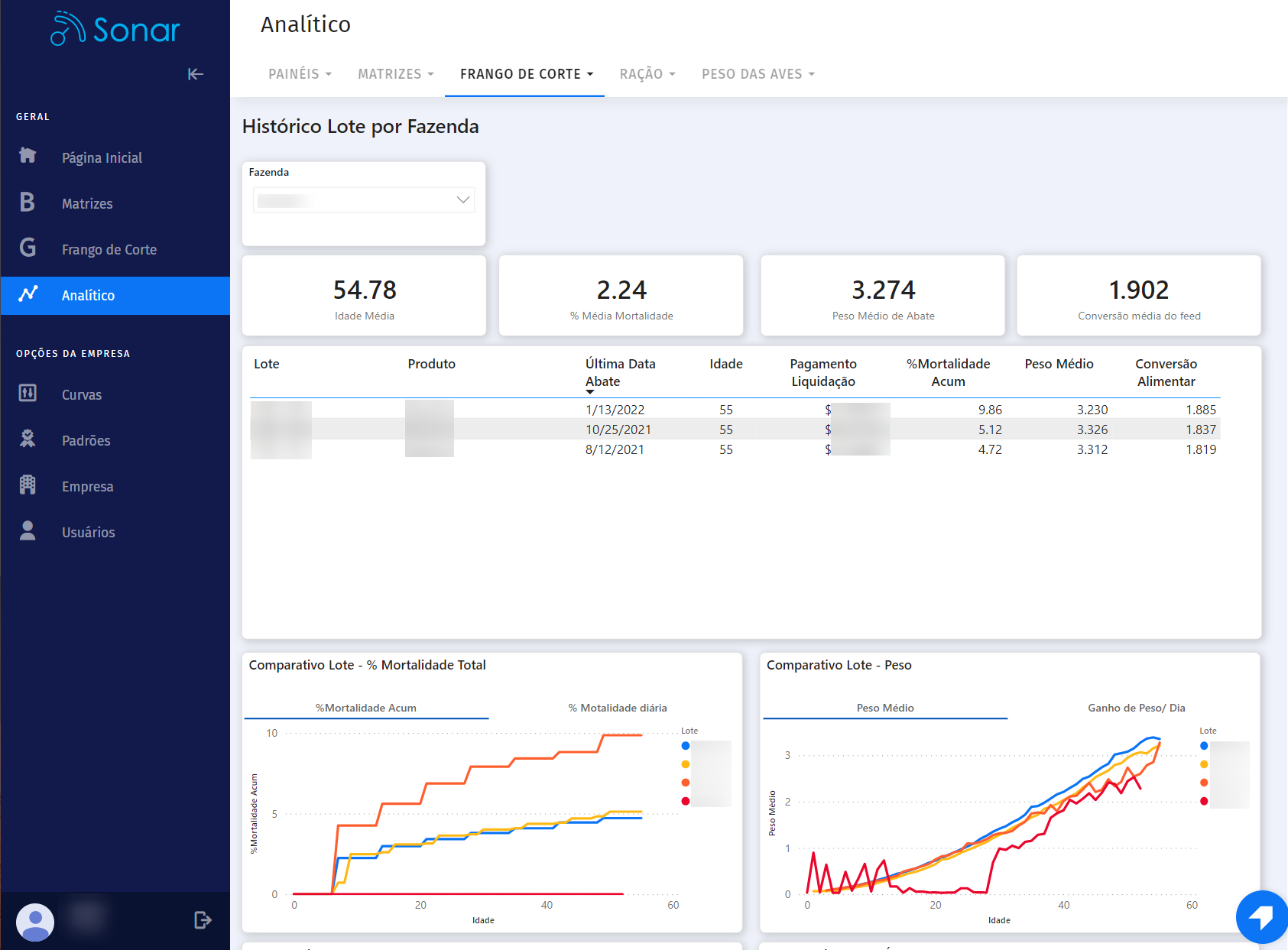Open Página Inicial home icon
Screen dimensions: 1288x950
pos(28,155)
